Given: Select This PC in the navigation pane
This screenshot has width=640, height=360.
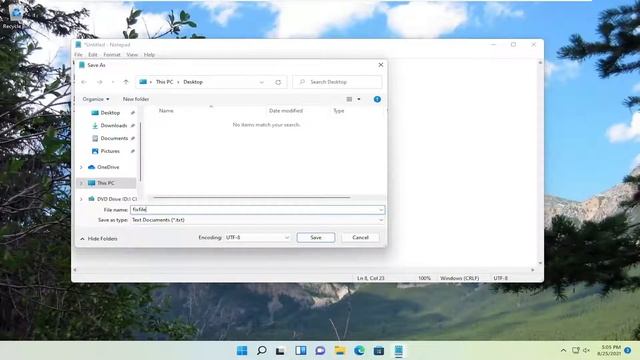Looking at the screenshot, I should (105, 183).
